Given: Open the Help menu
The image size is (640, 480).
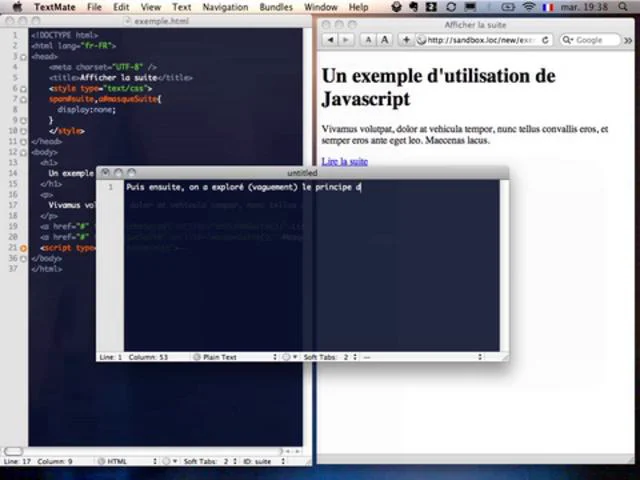Looking at the screenshot, I should pos(358,7).
